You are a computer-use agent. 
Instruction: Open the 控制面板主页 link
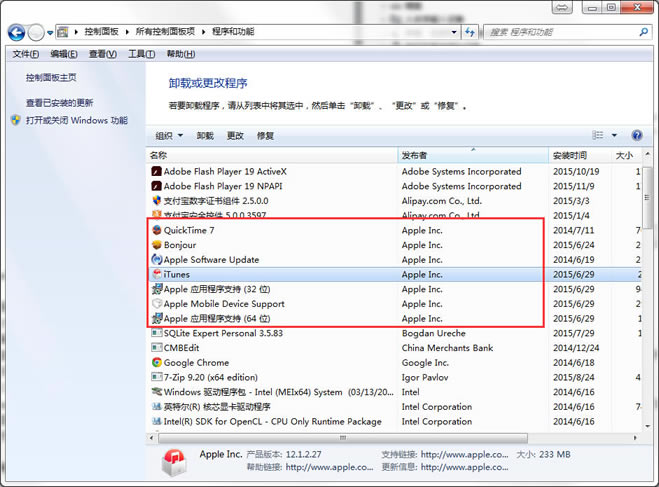point(51,77)
